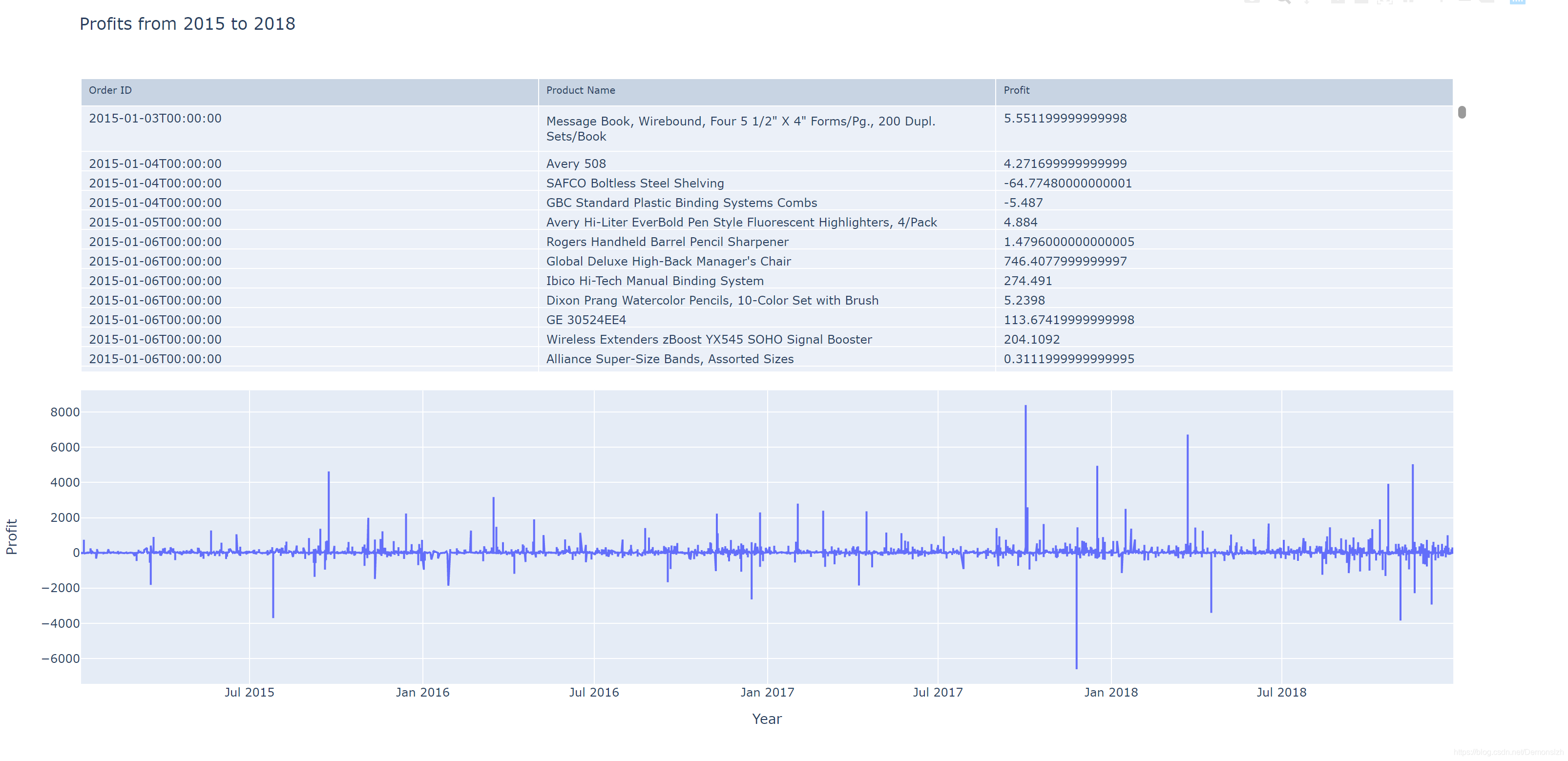Click the Jan 2017 x-axis label
The width and height of the screenshot is (1568, 761).
767,692
